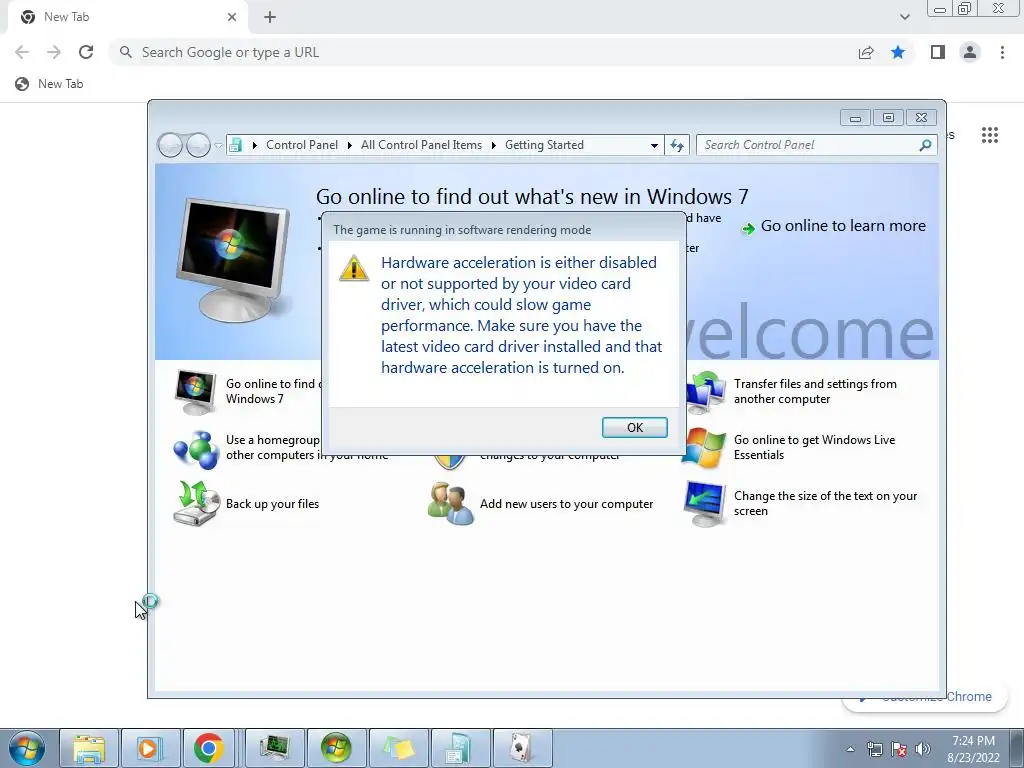Expand arrow before Getting Started breadcrumb
This screenshot has height=768, width=1024.
pos(494,146)
